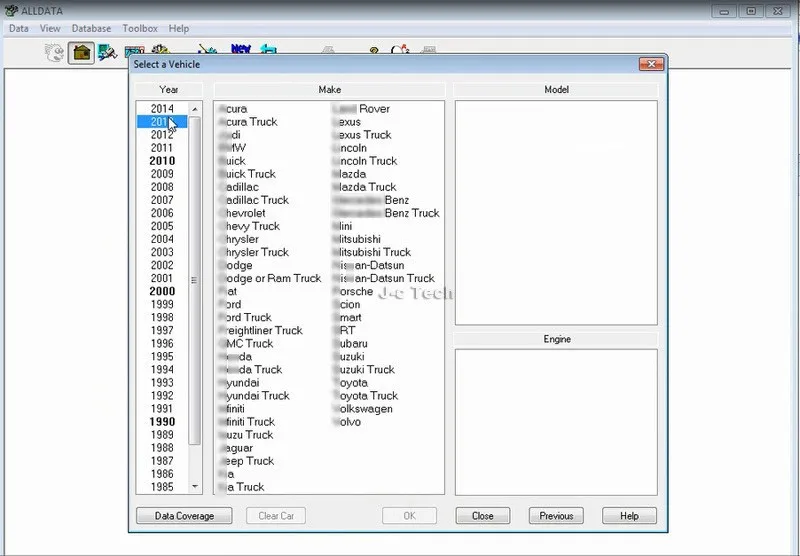Screen dimensions: 800x556
Task: Click the house-shaped home icon in the toolbar
Action: click(x=81, y=53)
